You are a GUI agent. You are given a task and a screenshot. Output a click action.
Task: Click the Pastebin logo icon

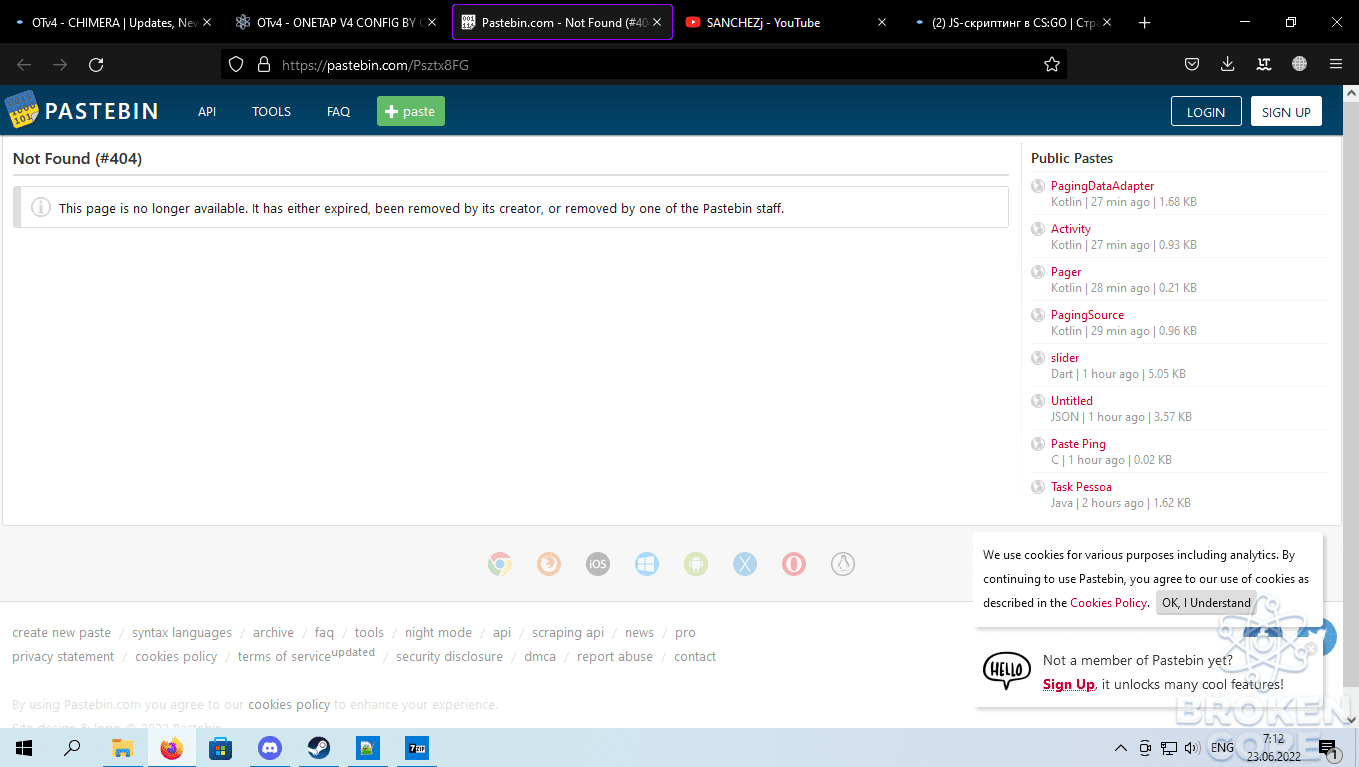(x=21, y=110)
